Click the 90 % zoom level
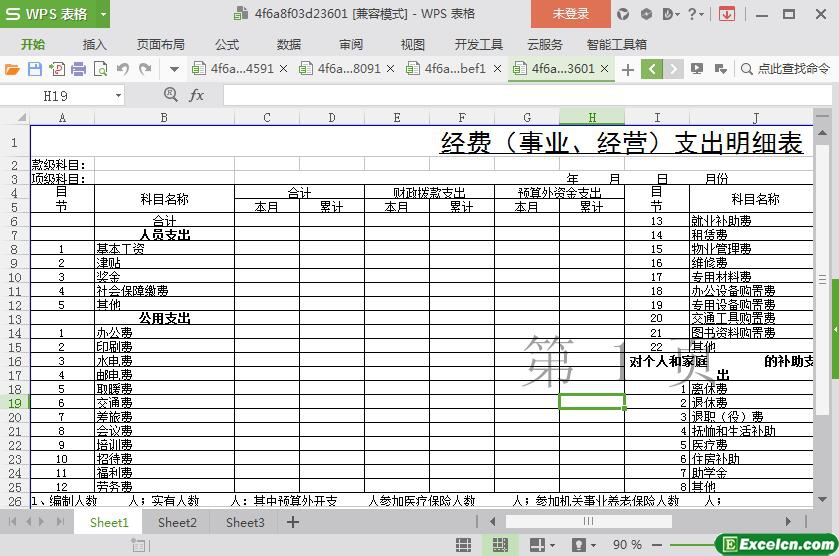Screen dimensions: 839x556 click(x=627, y=545)
